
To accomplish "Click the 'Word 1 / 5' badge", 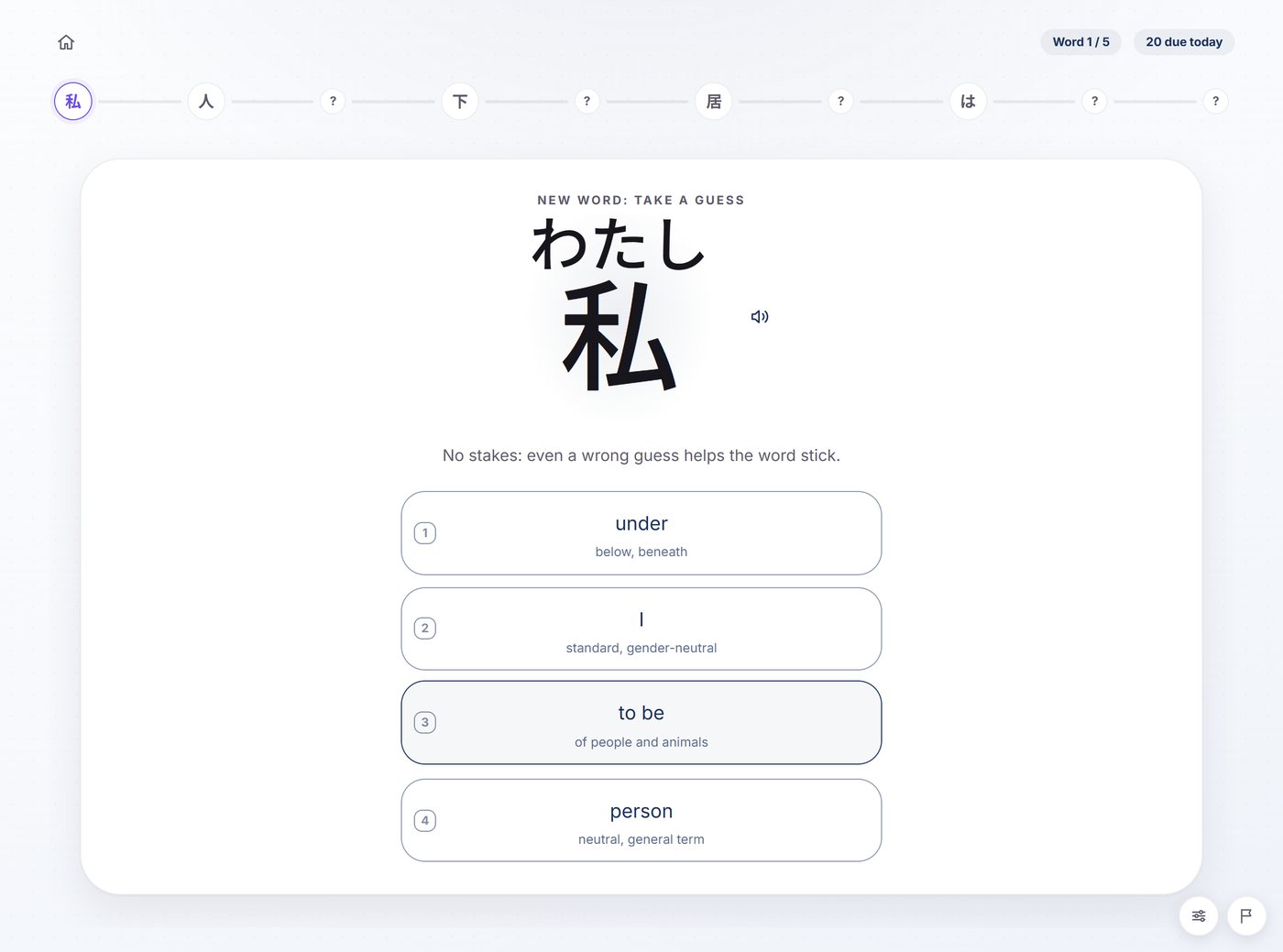I will [1080, 42].
